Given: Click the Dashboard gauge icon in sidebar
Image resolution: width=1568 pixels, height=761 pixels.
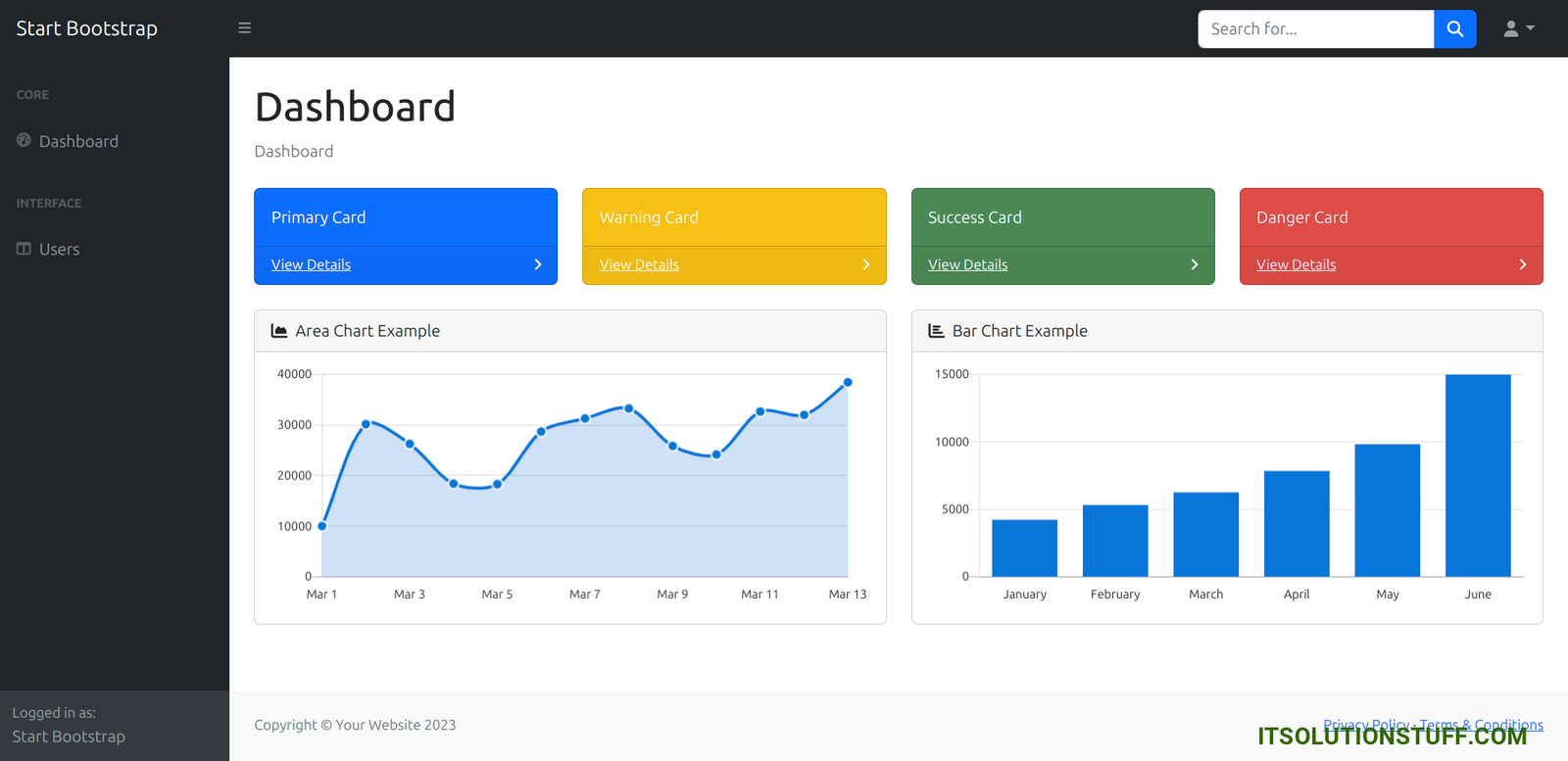Looking at the screenshot, I should pos(24,141).
